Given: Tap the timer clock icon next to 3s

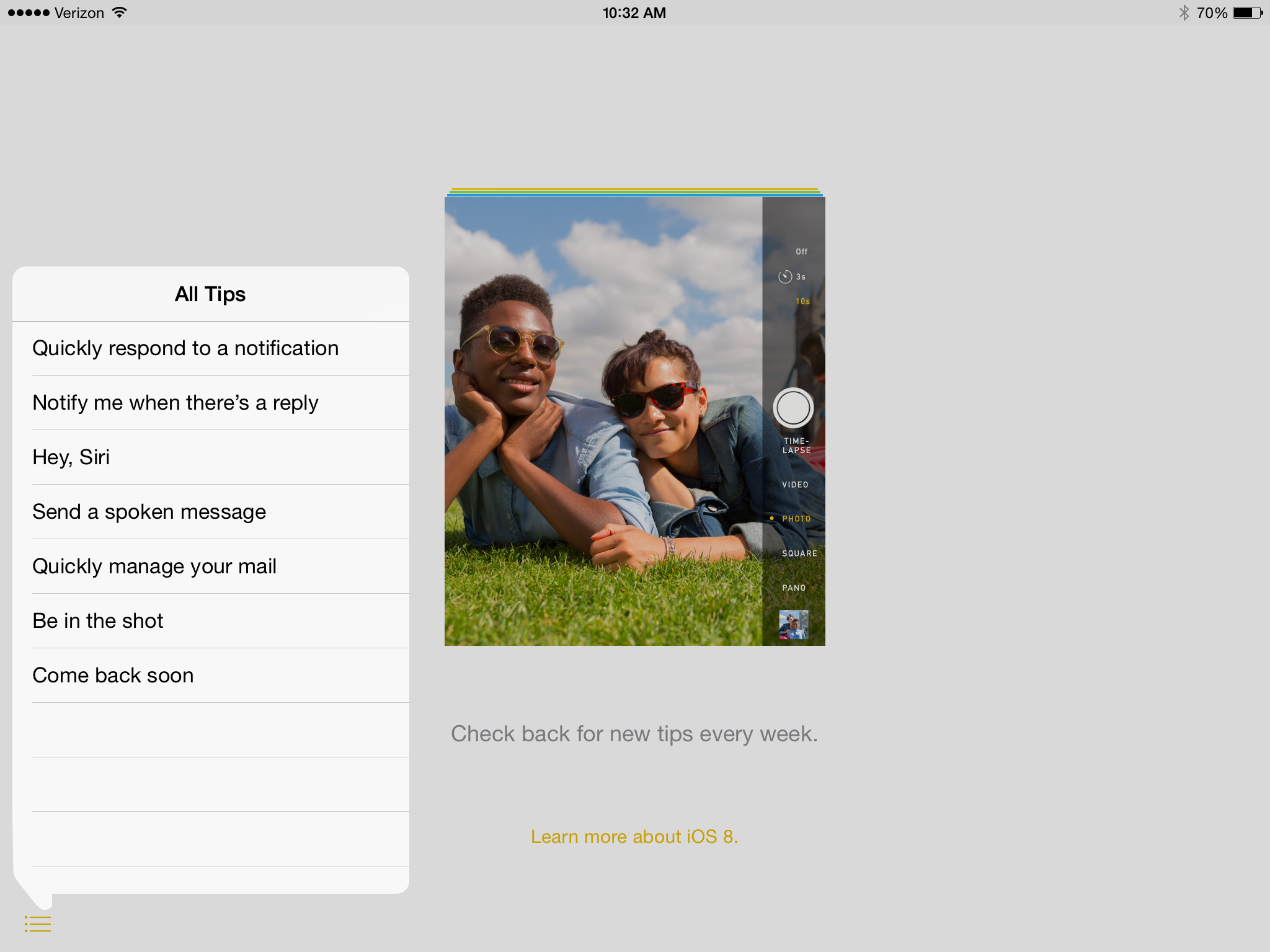Looking at the screenshot, I should pyautogui.click(x=784, y=277).
